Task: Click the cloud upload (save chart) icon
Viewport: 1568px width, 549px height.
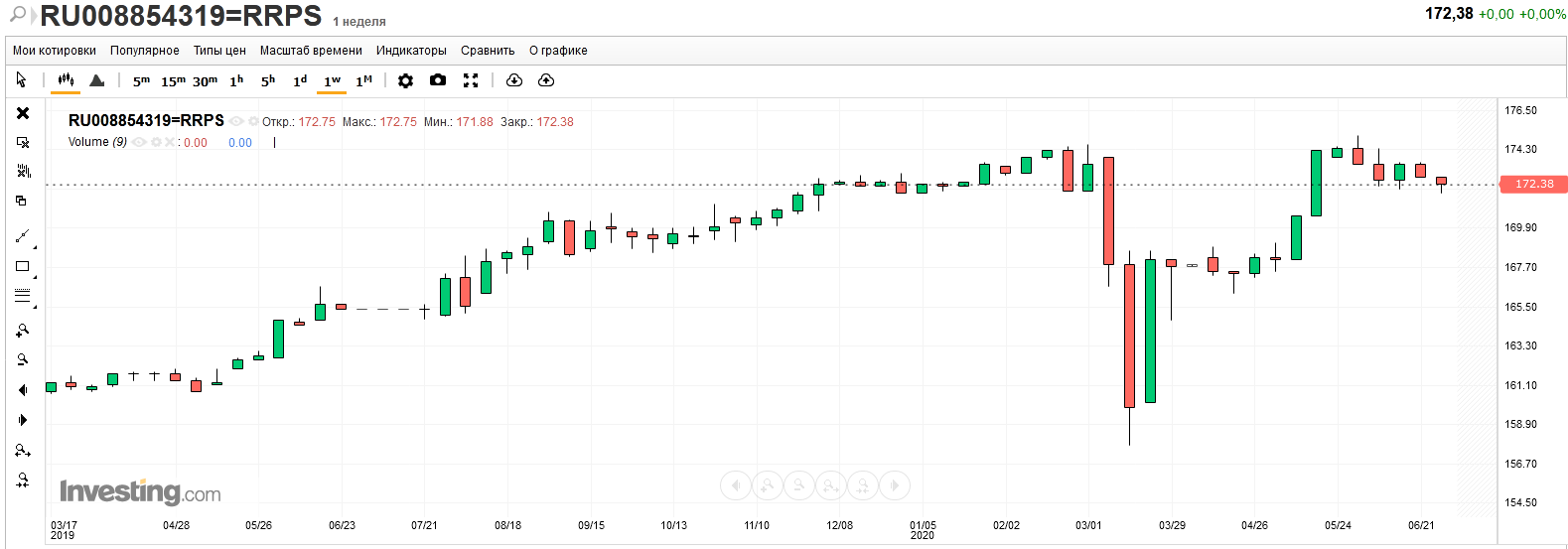Action: point(546,80)
